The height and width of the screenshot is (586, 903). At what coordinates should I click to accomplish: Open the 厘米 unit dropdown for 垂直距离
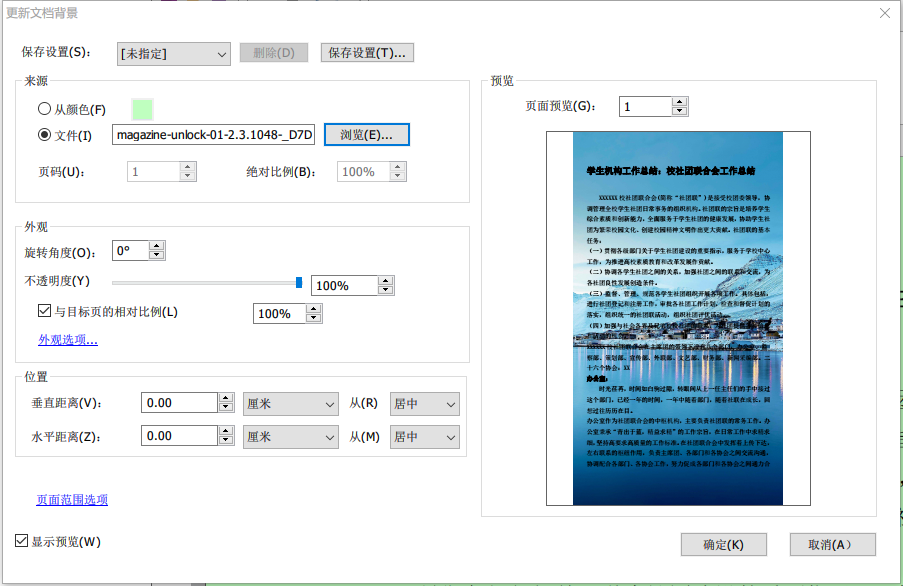click(290, 403)
